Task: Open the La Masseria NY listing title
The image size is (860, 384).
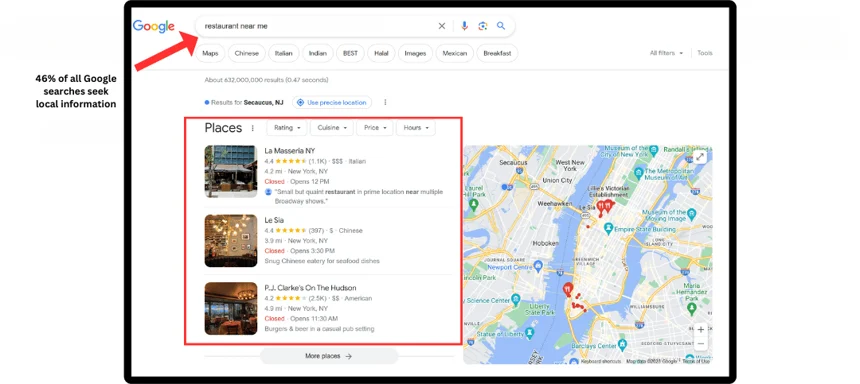Action: (x=290, y=151)
